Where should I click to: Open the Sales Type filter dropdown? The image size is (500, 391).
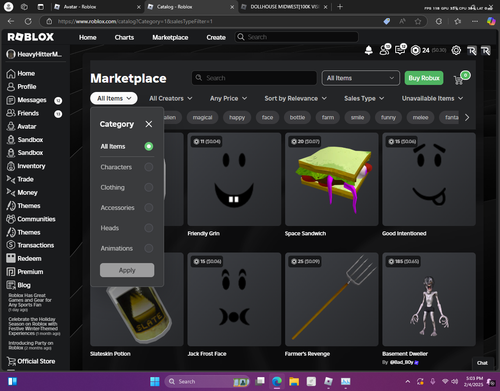click(364, 98)
